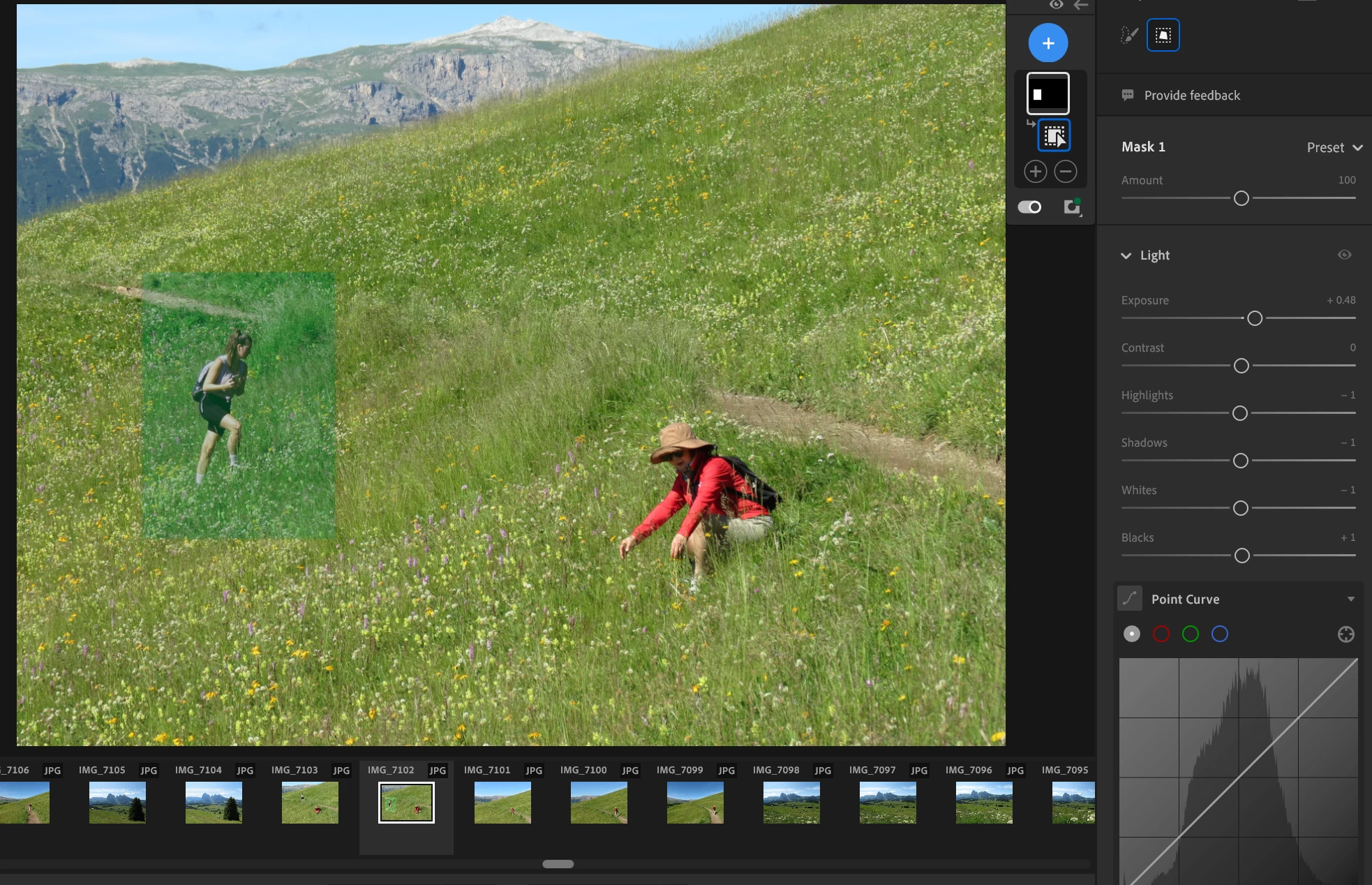Screen dimensions: 1372x885
Task: Toggle the mask overlay switch
Action: click(x=1029, y=207)
